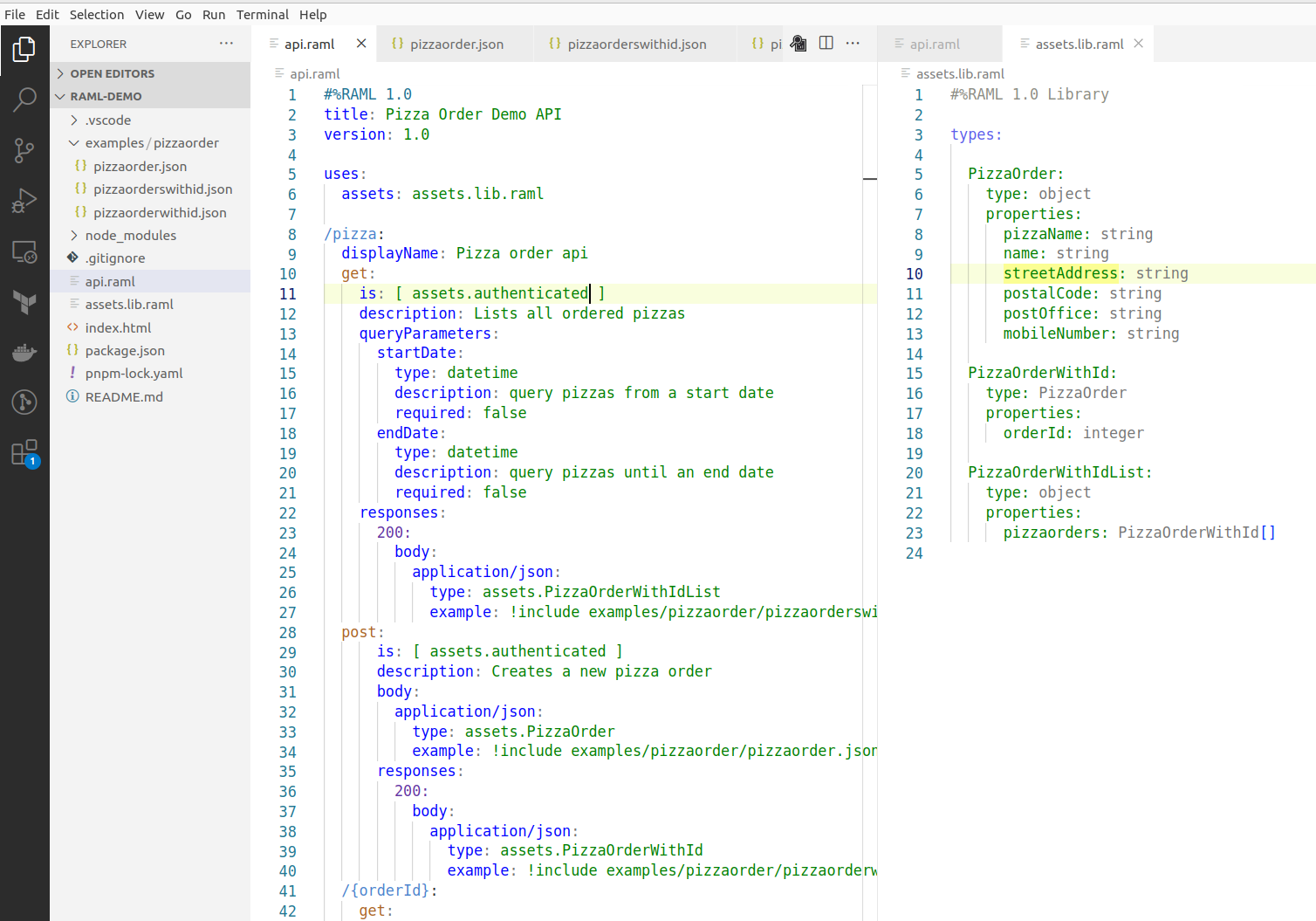Open the Terraform view in activity bar
This screenshot has width=1316, height=921.
click(24, 302)
